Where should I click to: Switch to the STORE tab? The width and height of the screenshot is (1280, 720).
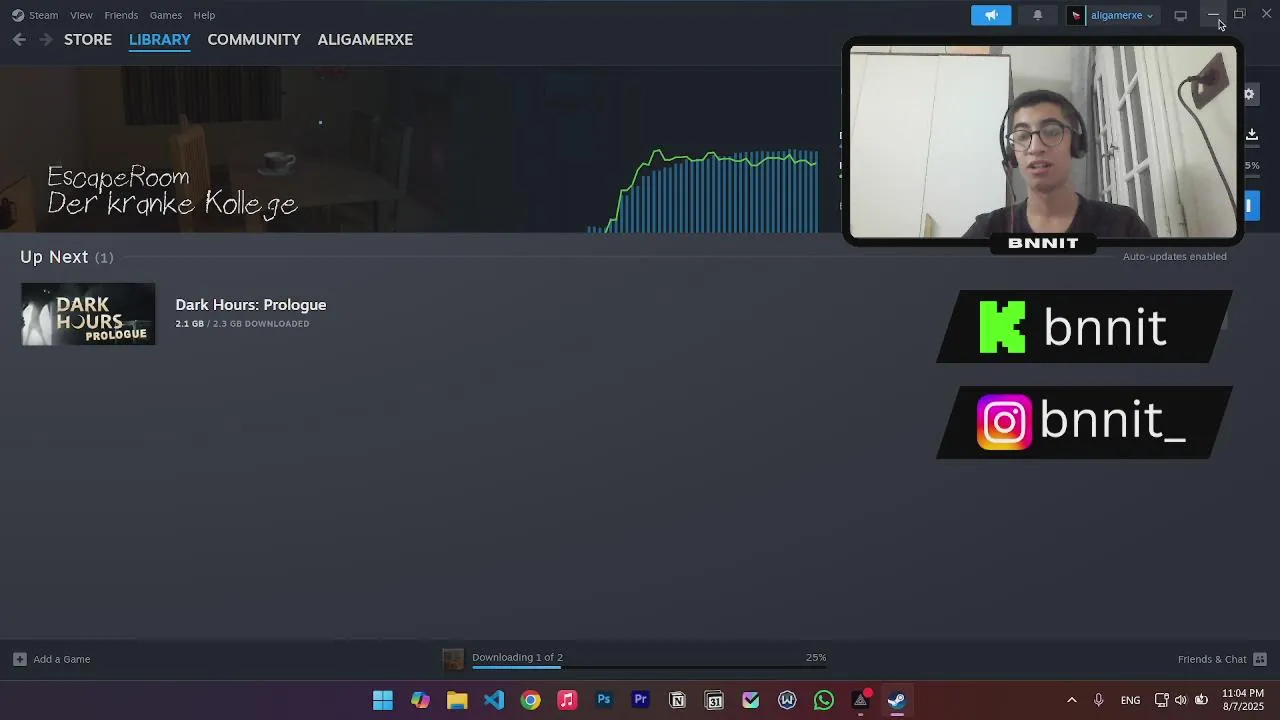tap(88, 39)
